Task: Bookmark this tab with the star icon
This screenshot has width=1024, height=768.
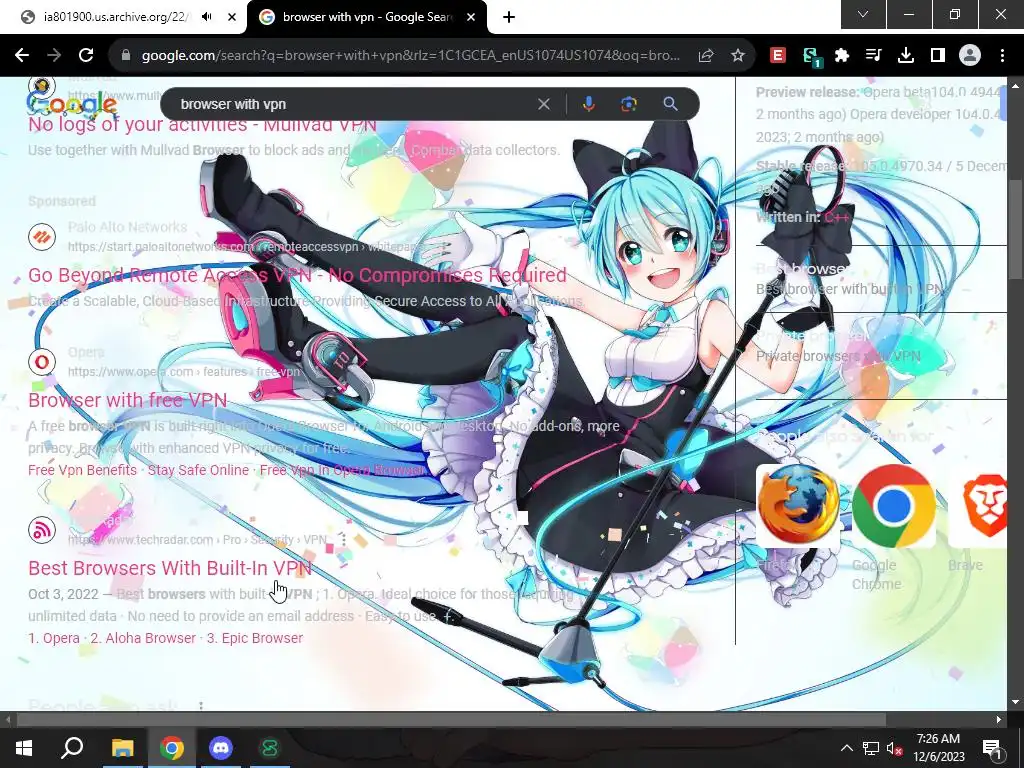Action: click(x=738, y=56)
